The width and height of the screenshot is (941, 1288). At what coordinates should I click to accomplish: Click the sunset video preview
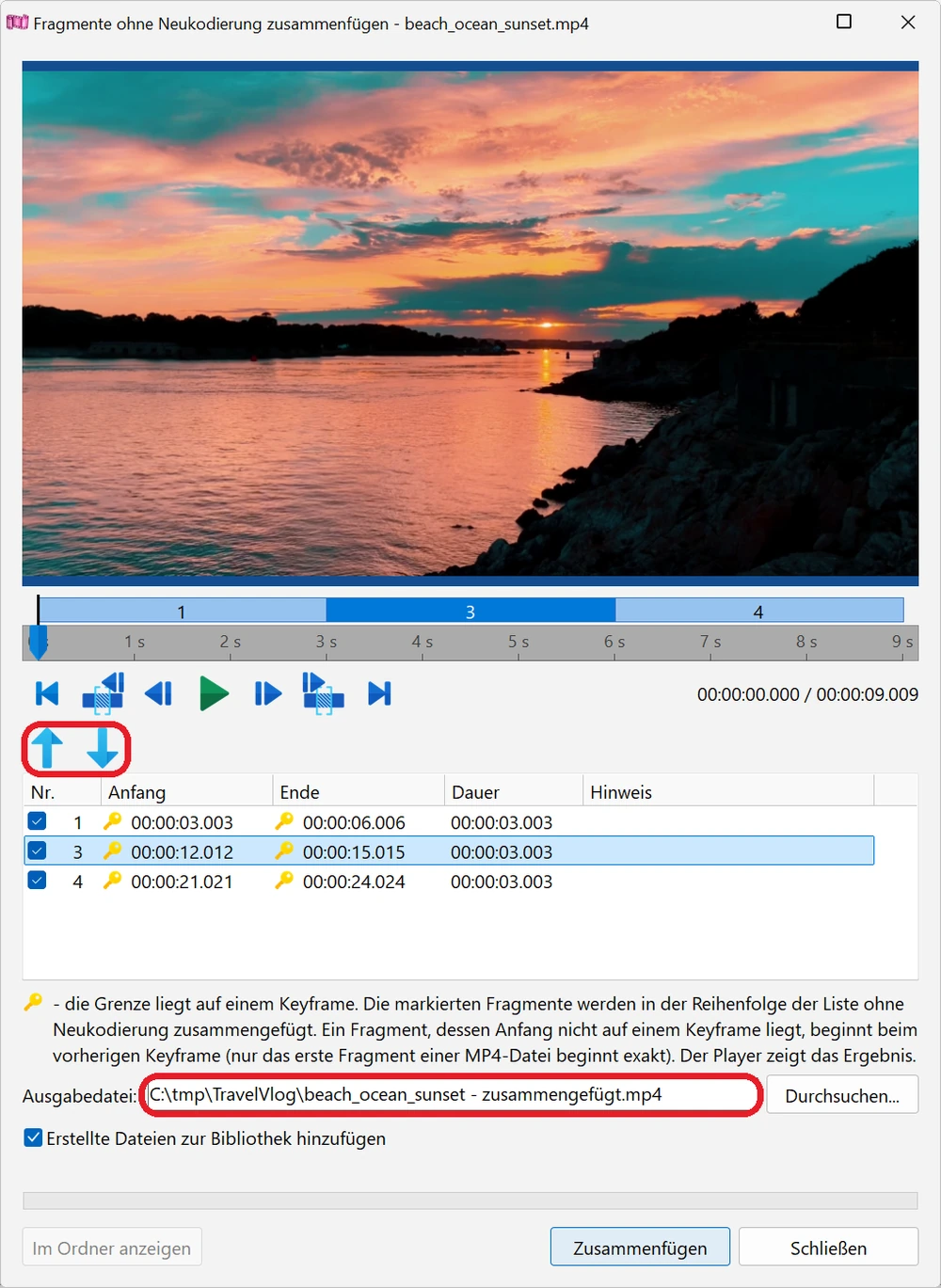[470, 324]
